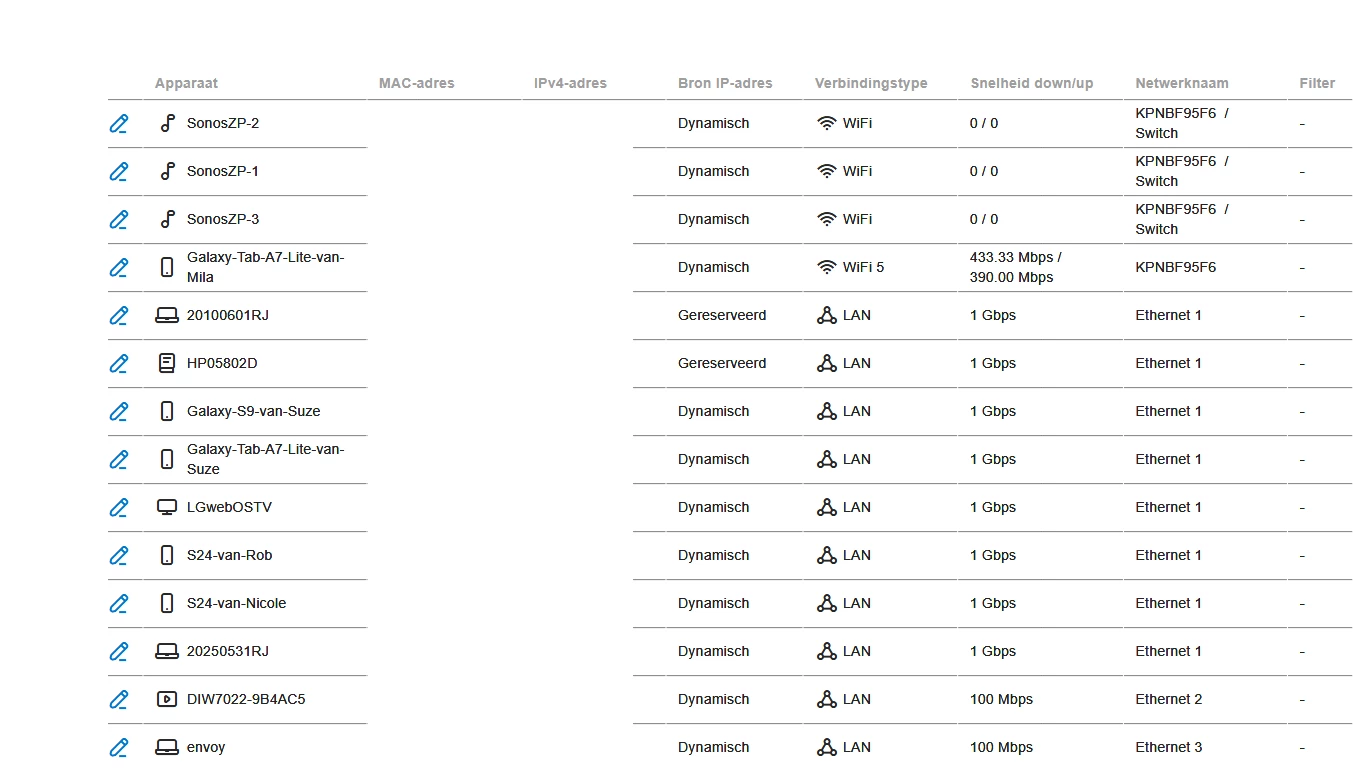Click the device name 20250531RJ
Viewport: 1369px width, 776px height.
[228, 652]
